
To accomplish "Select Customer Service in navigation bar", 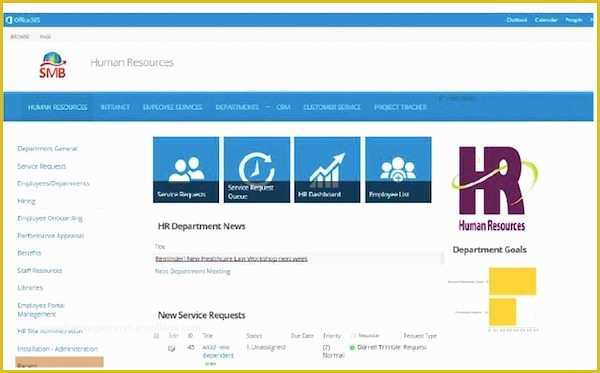I will tap(332, 107).
